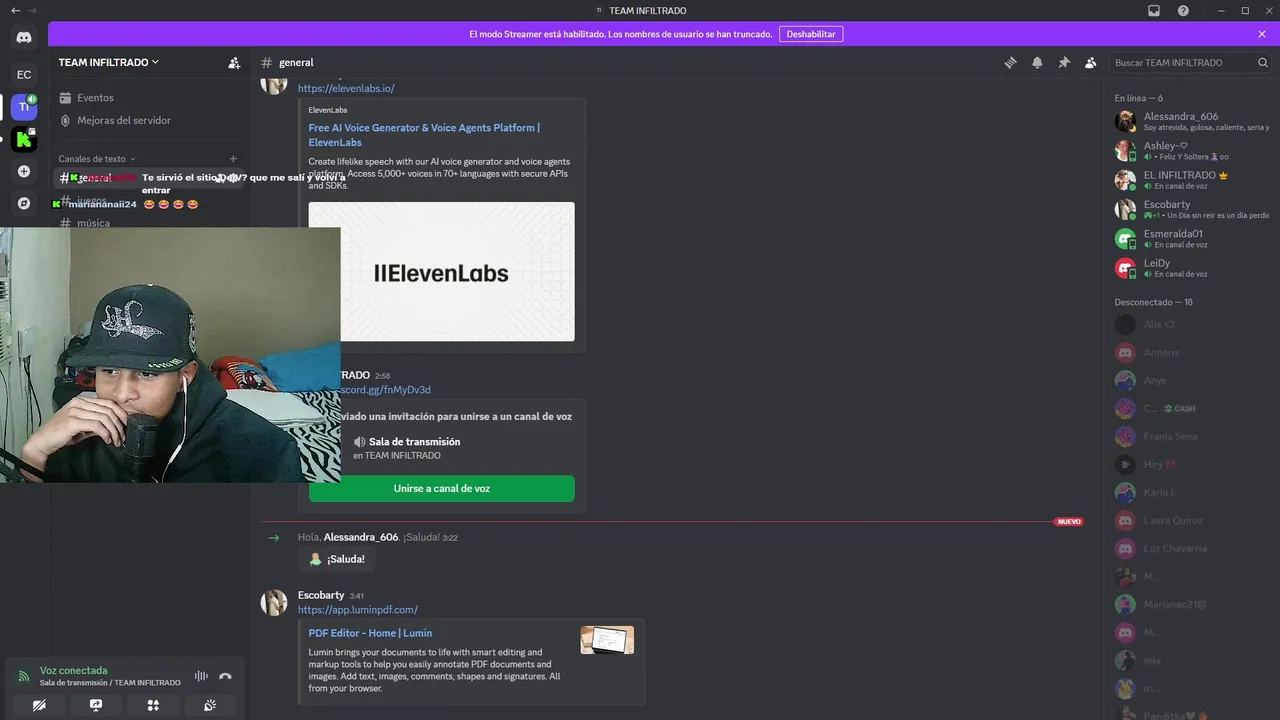
Task: Open the Activities shapes button
Action: [153, 705]
